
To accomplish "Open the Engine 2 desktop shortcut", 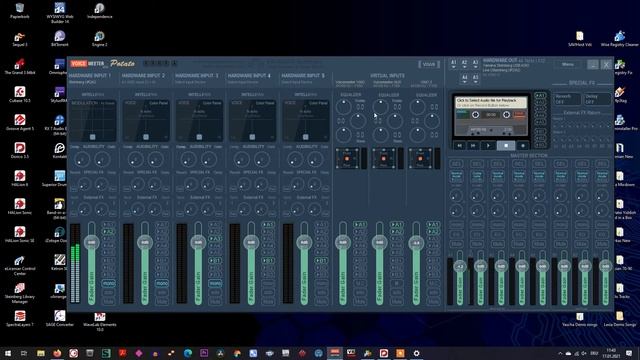I will pyautogui.click(x=100, y=39).
